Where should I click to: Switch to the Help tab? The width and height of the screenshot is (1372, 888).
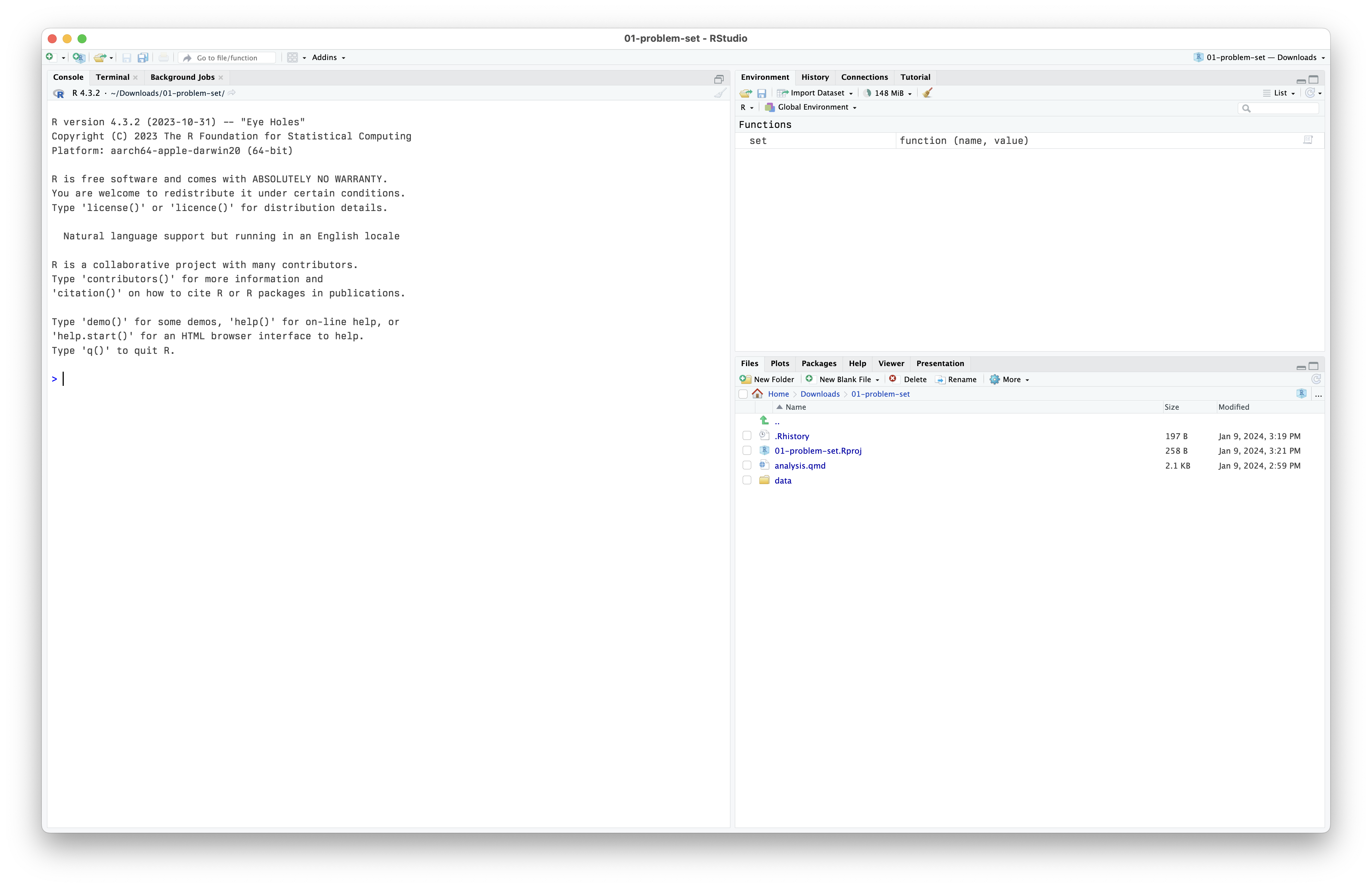click(x=857, y=363)
